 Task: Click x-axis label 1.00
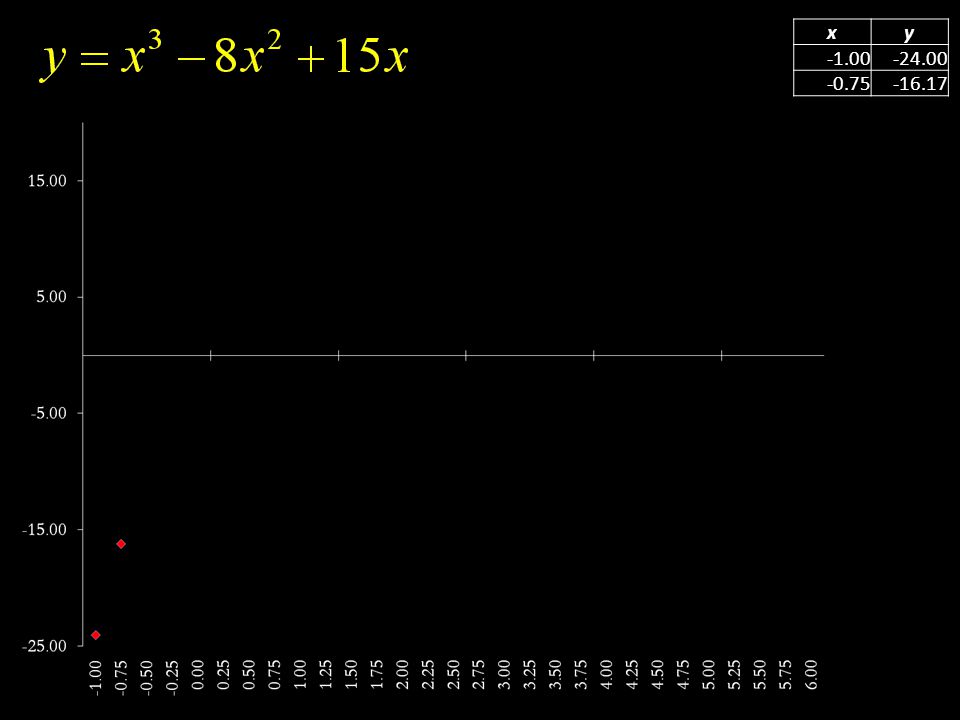click(299, 674)
